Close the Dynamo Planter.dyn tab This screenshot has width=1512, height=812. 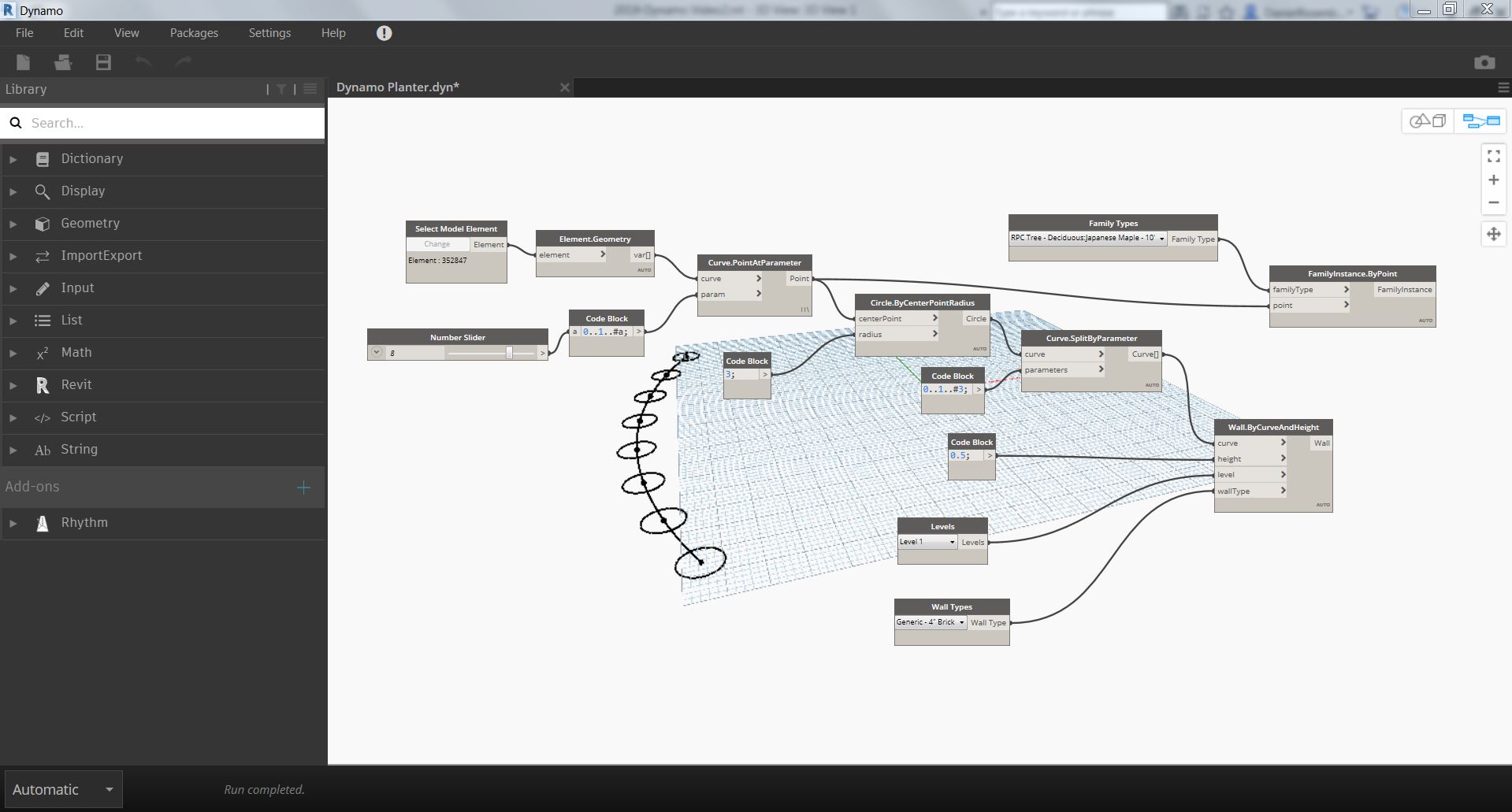(x=564, y=87)
